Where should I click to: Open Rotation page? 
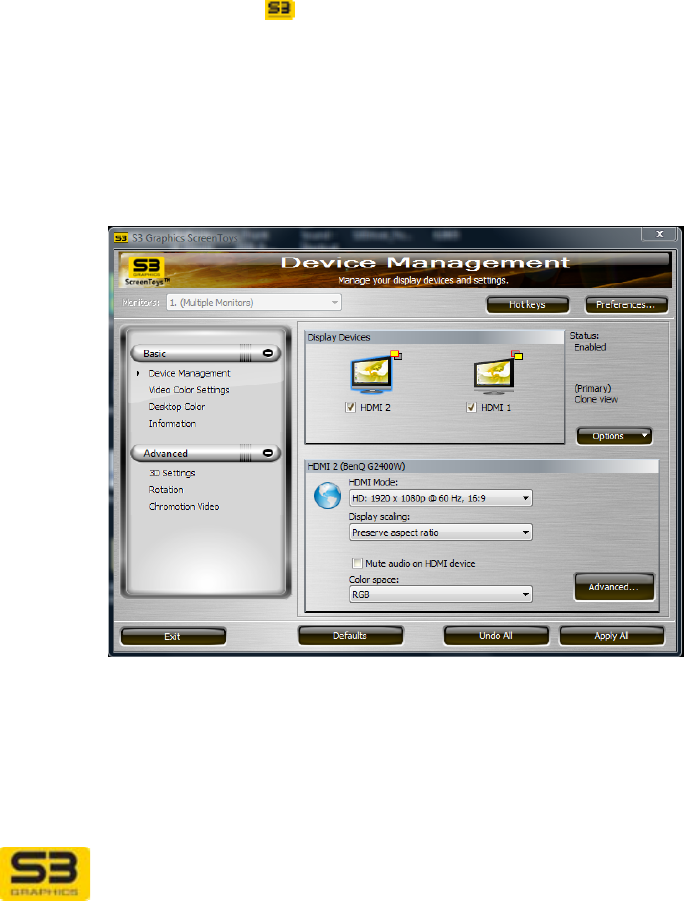pos(166,490)
